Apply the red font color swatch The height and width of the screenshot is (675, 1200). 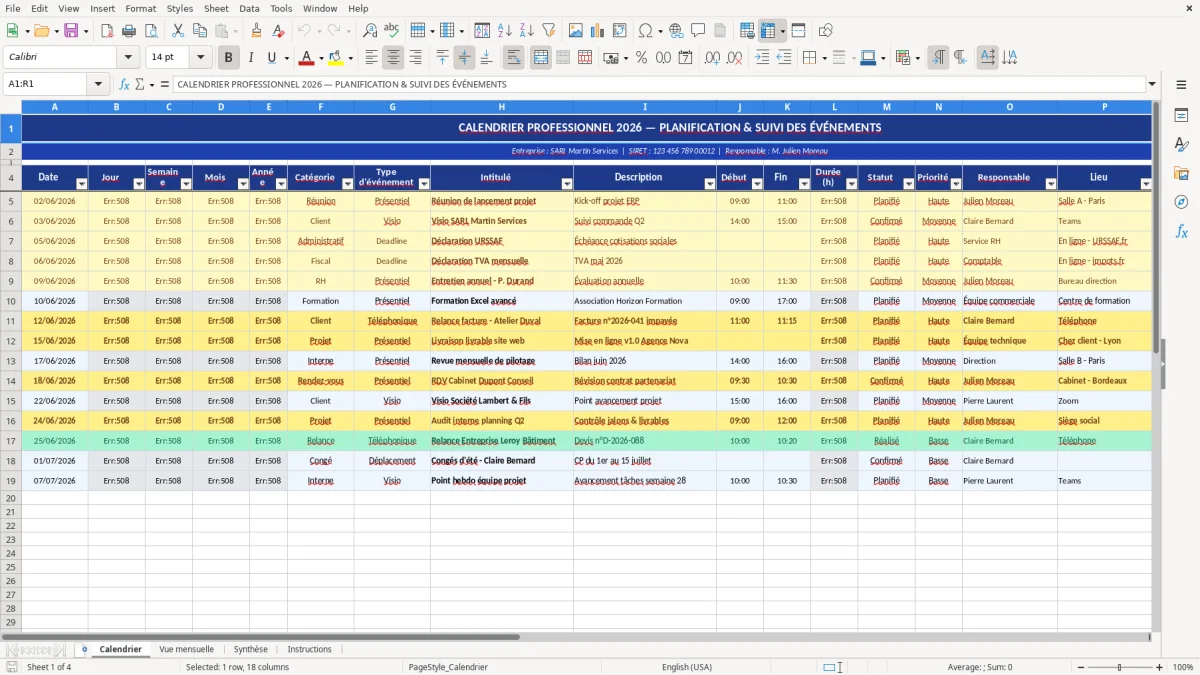tap(306, 58)
